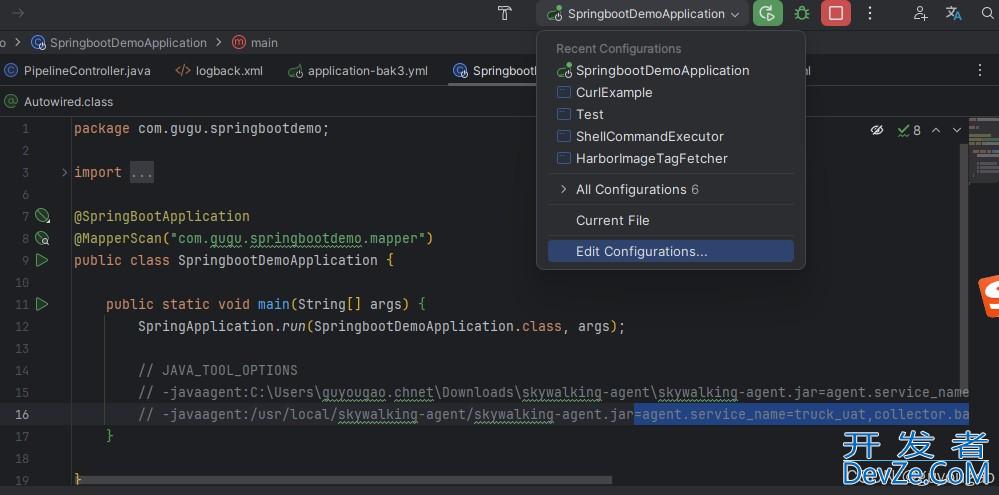Click the translate icon in the toolbar
This screenshot has width=999, height=495.
coord(954,13)
